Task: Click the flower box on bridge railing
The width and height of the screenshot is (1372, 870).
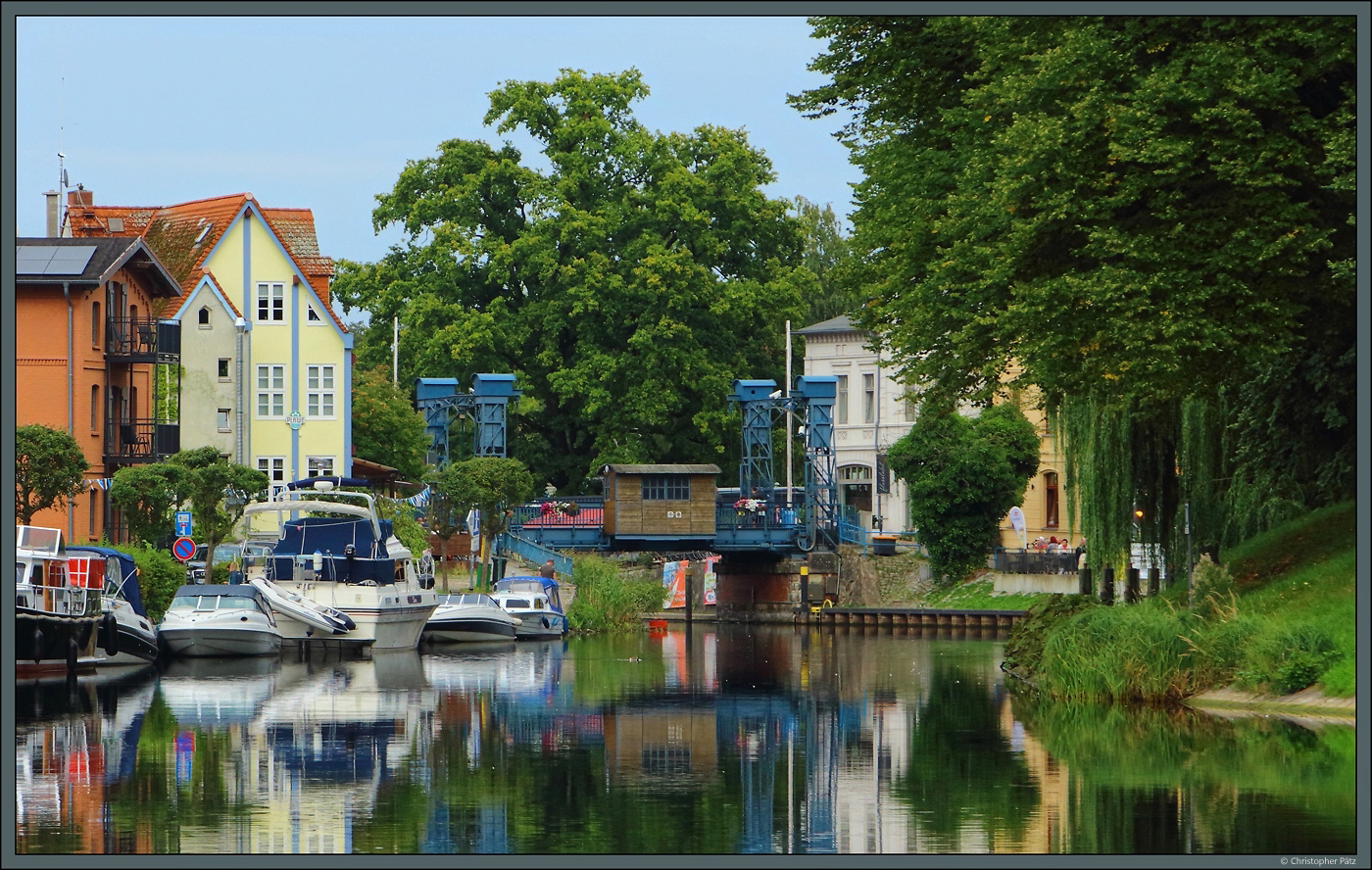Action: (x=560, y=509)
